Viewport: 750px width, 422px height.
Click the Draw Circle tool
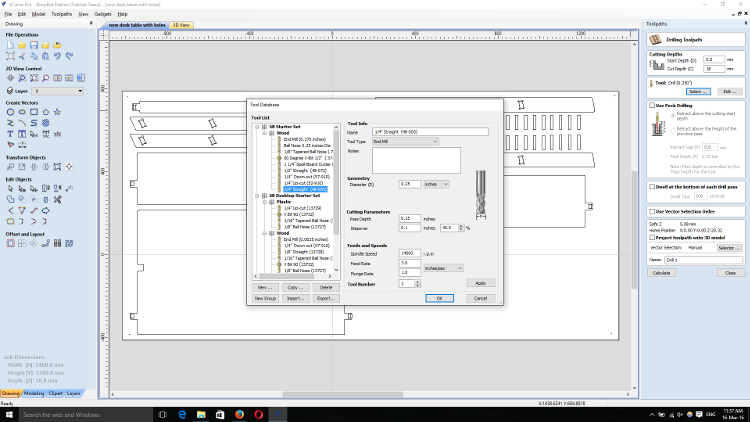(x=9, y=112)
